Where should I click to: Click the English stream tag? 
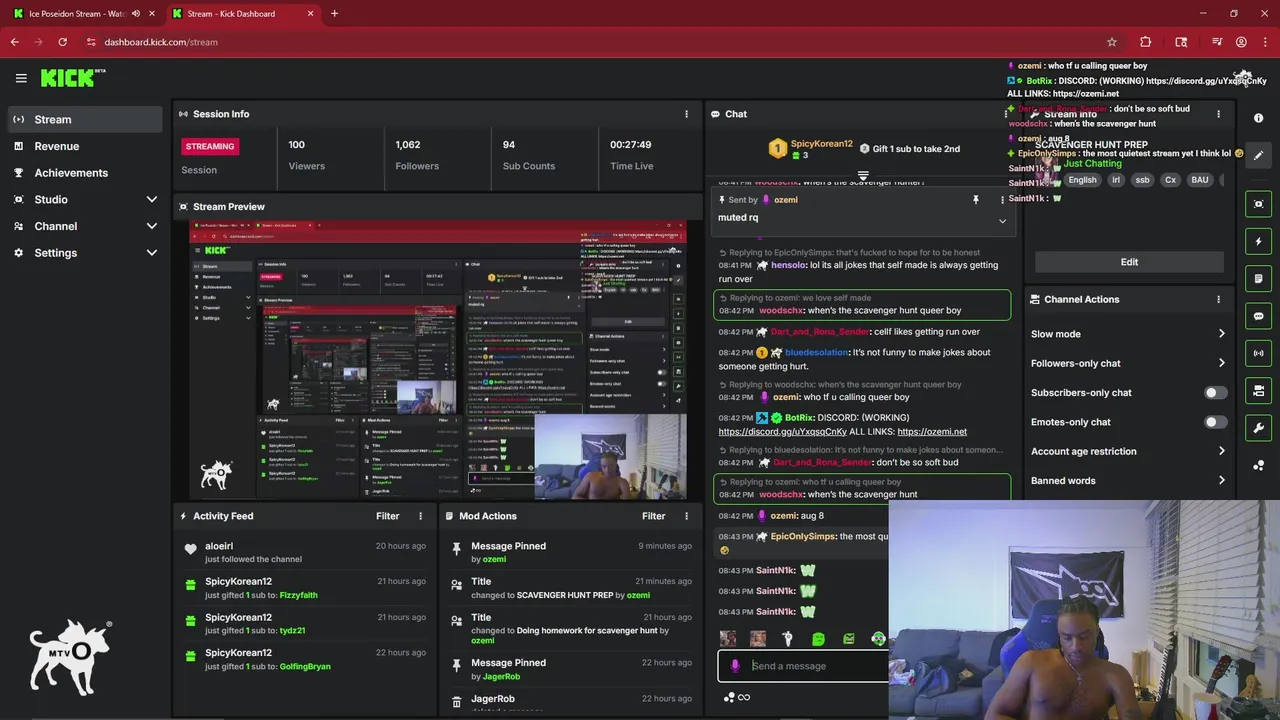coord(1082,180)
